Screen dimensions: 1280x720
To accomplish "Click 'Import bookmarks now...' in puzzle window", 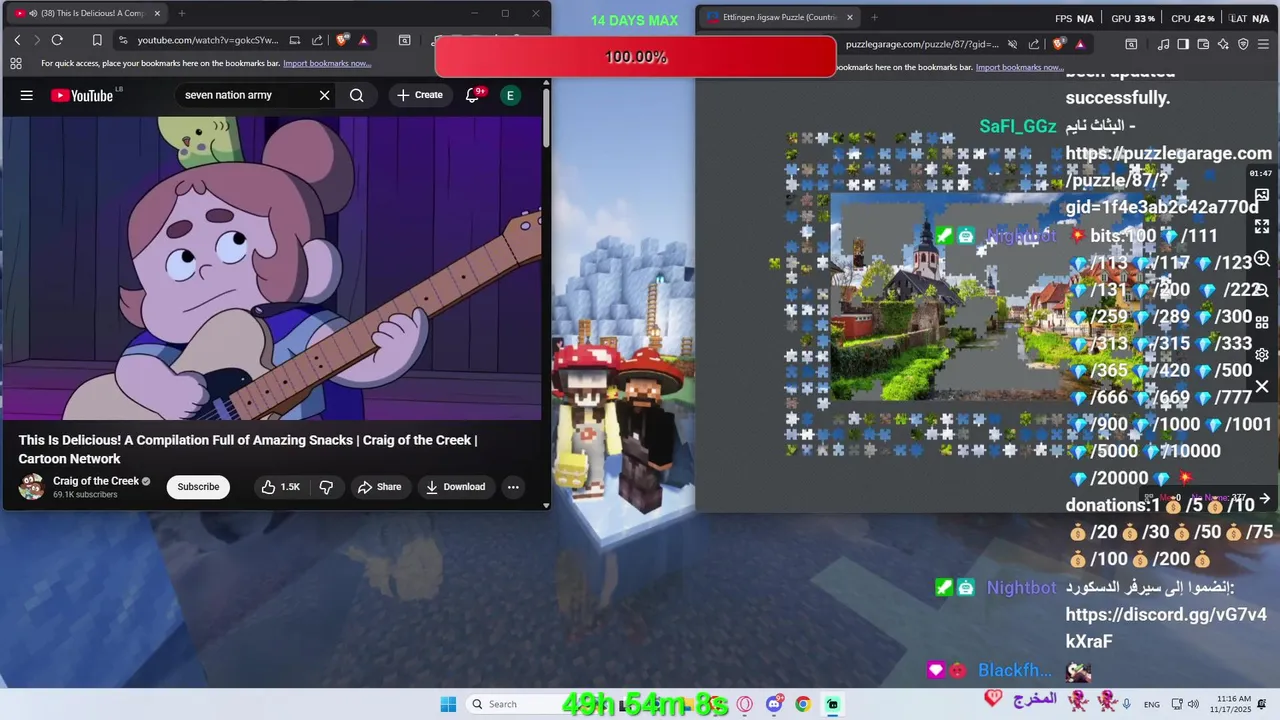I will click(1020, 67).
